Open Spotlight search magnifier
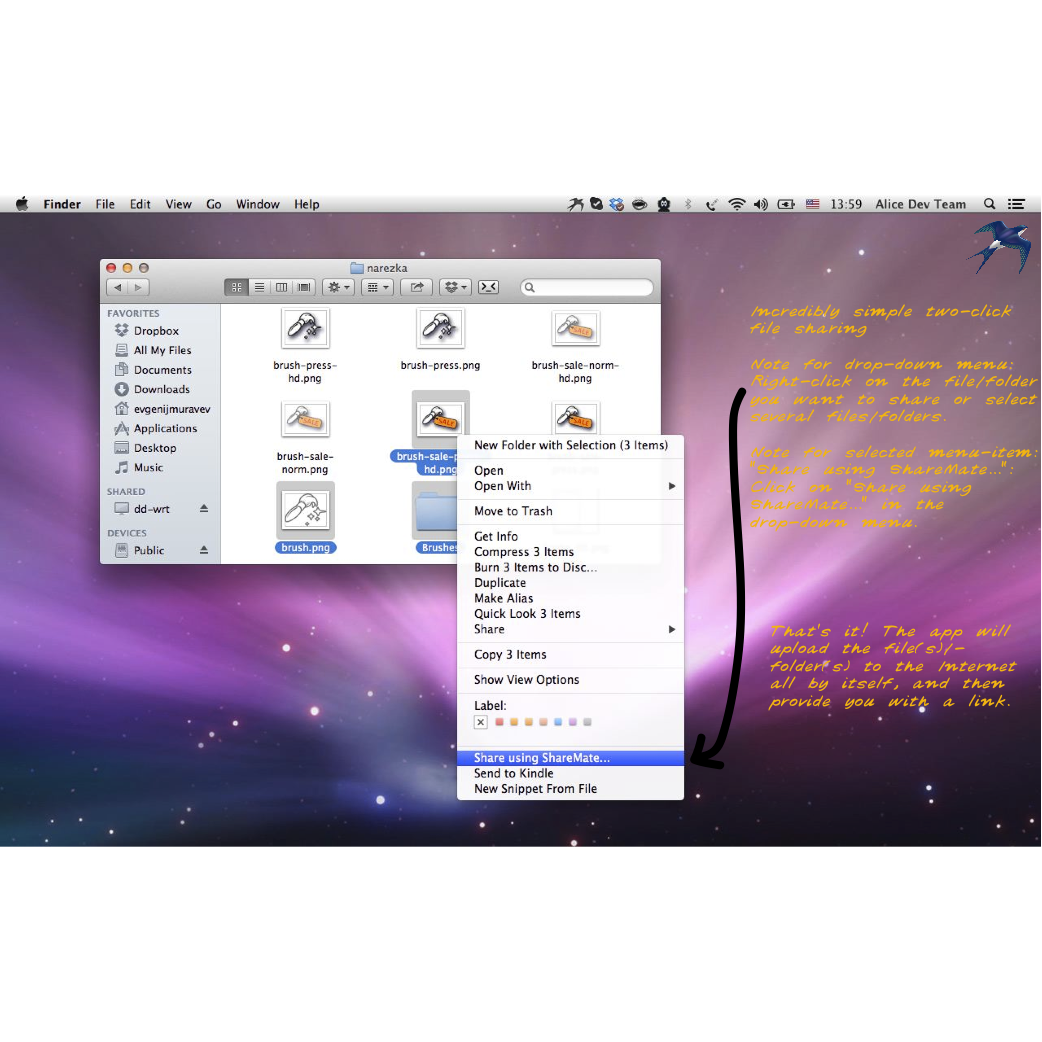1042x1042 pixels. [x=990, y=204]
